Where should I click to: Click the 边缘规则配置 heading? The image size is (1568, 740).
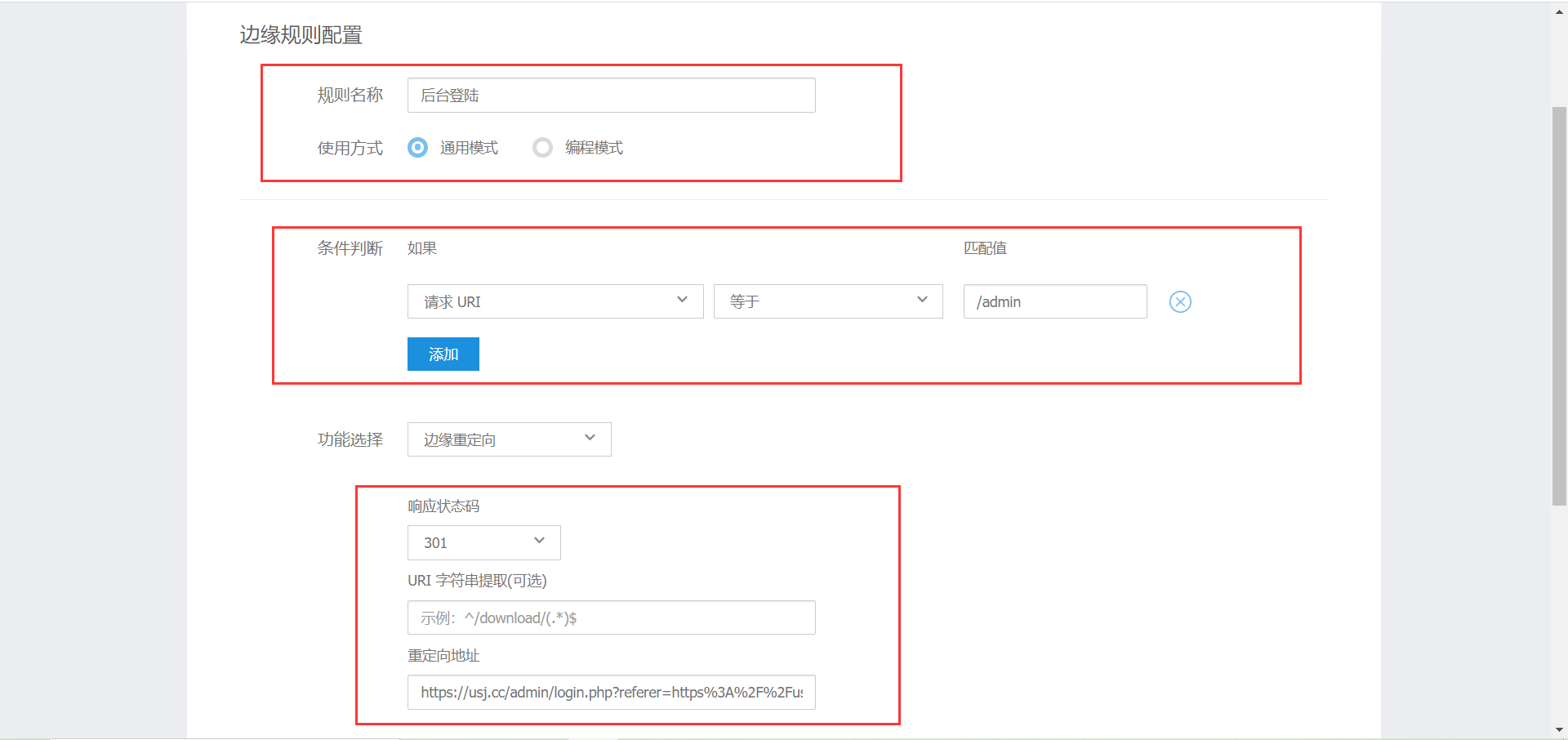click(x=301, y=35)
